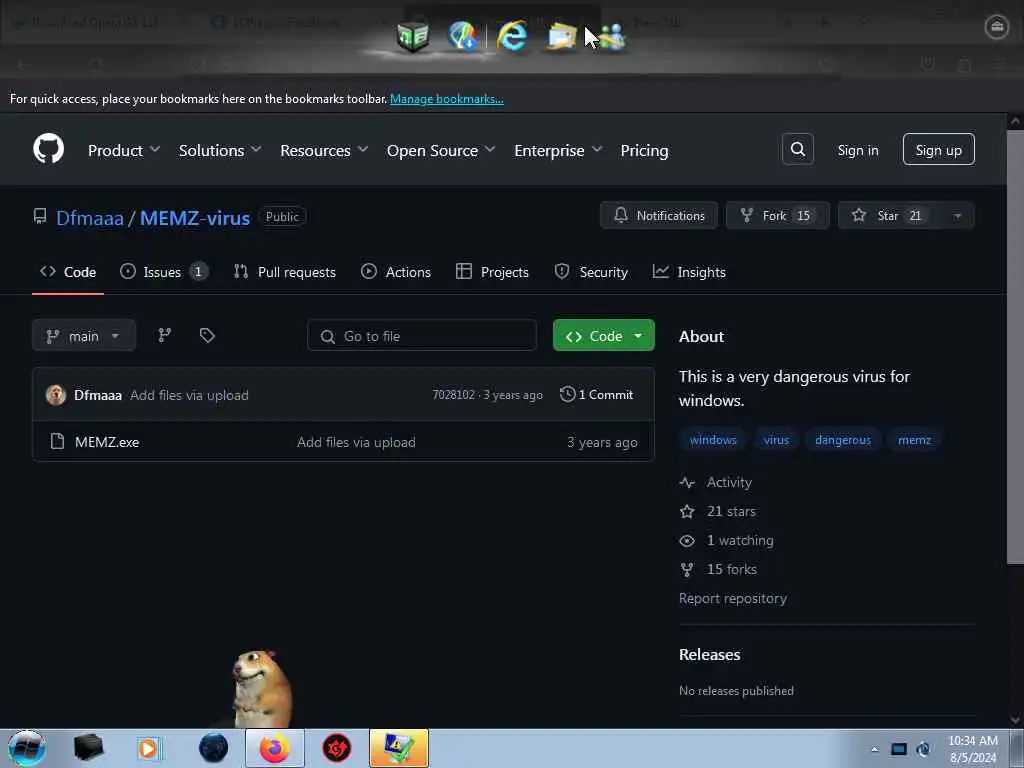This screenshot has width=1024, height=768.
Task: Expand the Solutions menu
Action: point(220,150)
